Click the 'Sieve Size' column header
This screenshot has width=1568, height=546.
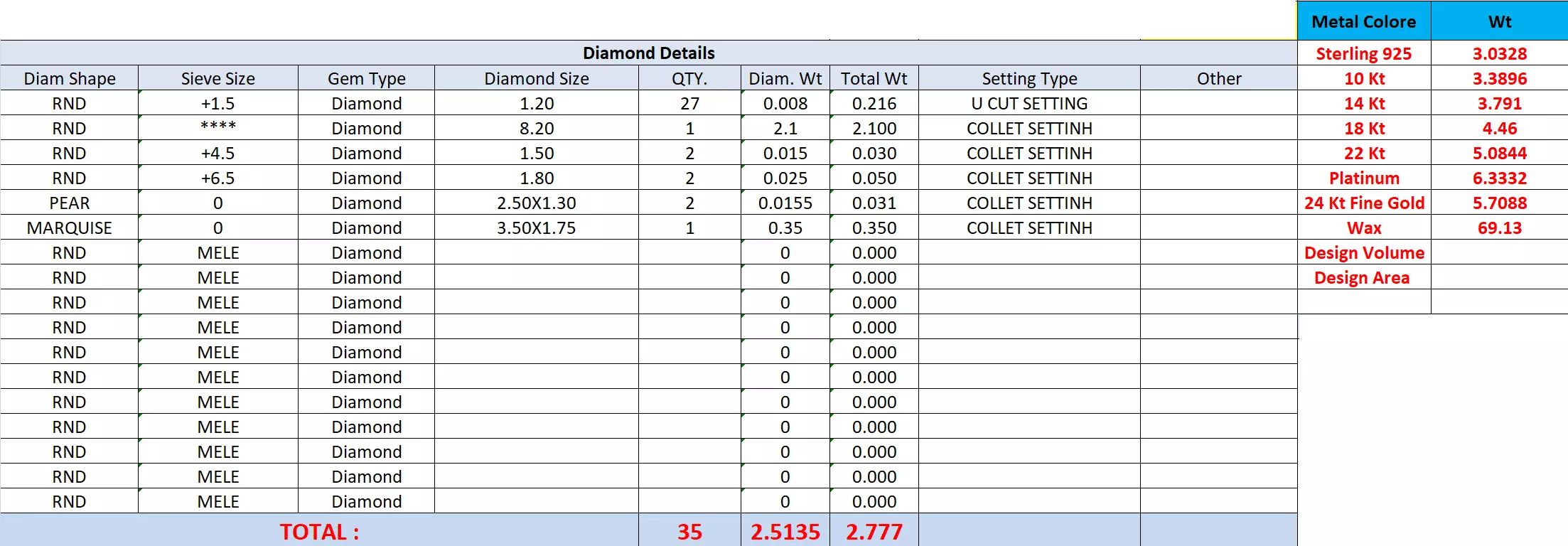coord(218,78)
